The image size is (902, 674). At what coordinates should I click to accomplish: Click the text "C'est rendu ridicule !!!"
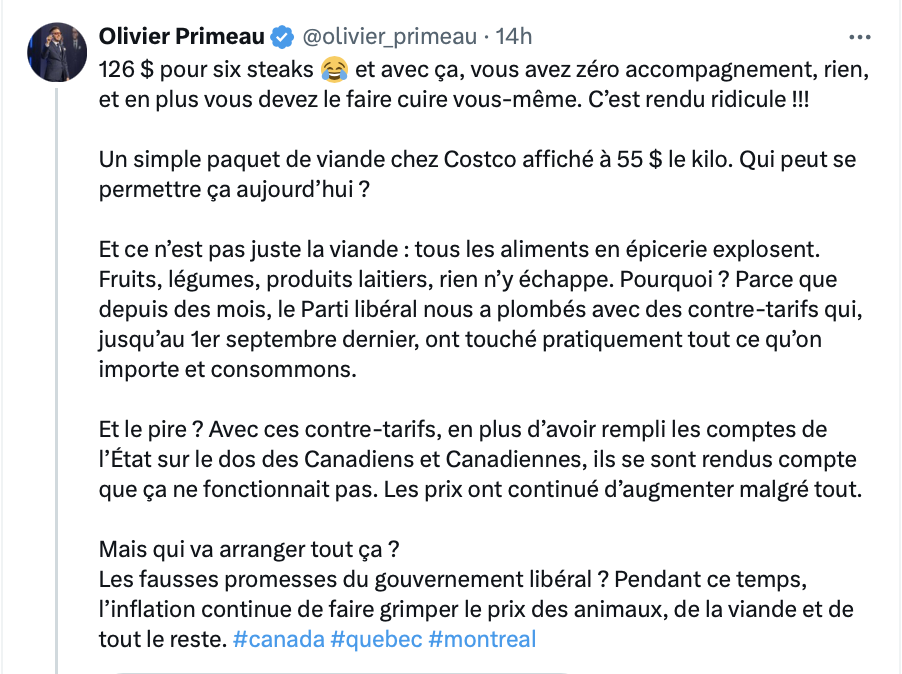pyautogui.click(x=698, y=99)
